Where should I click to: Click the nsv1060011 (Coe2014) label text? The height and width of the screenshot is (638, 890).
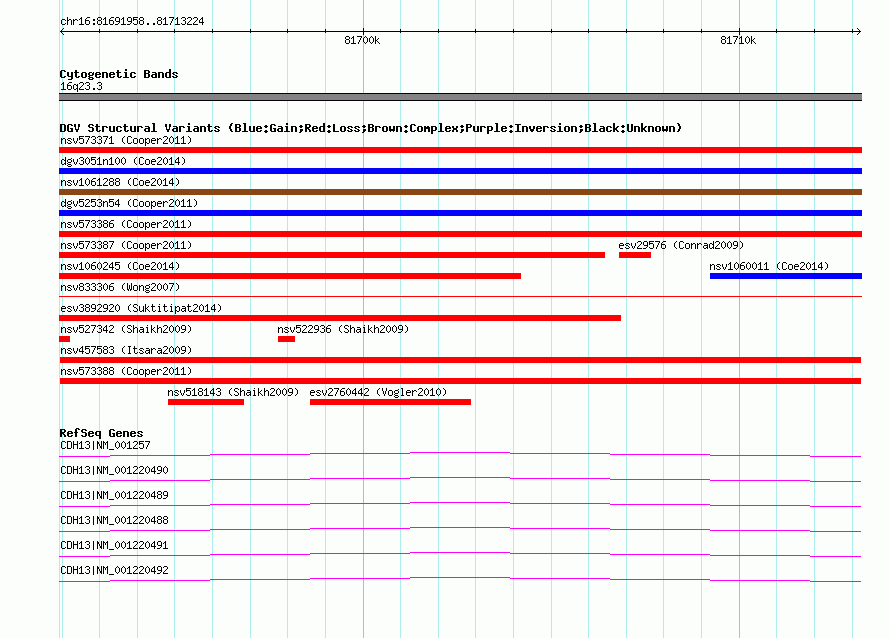tap(769, 266)
